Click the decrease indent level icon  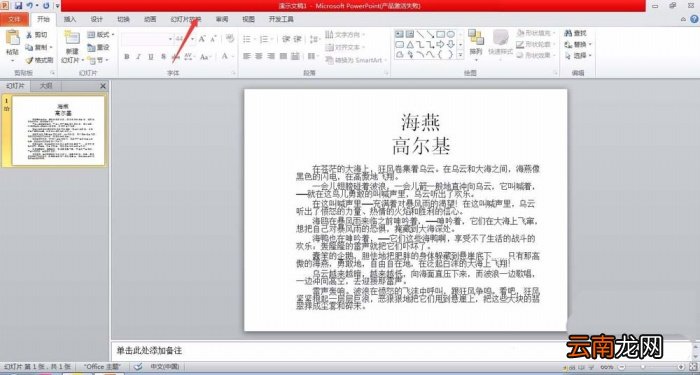pos(287,39)
